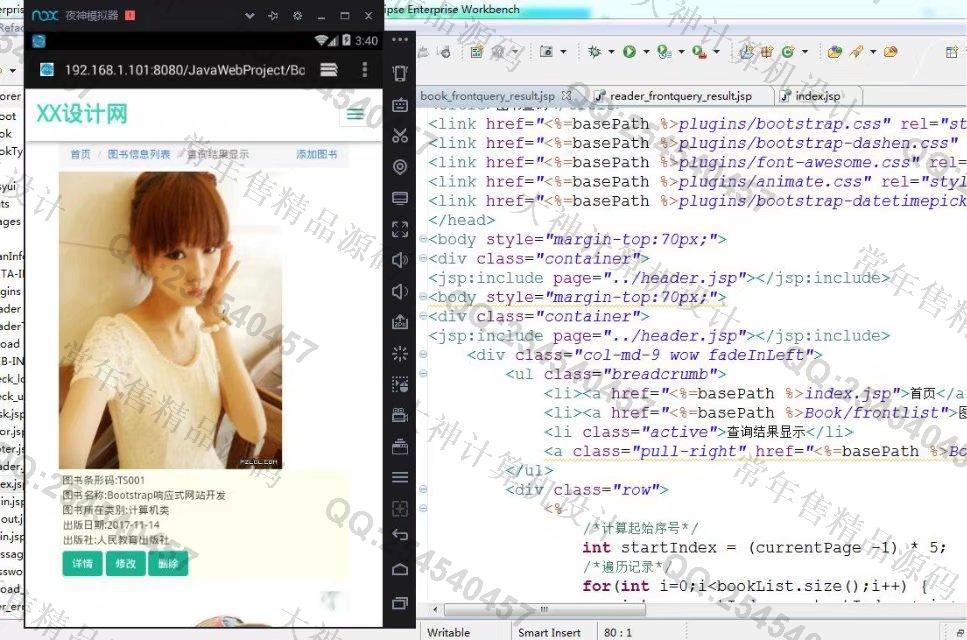Click the New Package icon in Eclipse toolbar

click(767, 52)
